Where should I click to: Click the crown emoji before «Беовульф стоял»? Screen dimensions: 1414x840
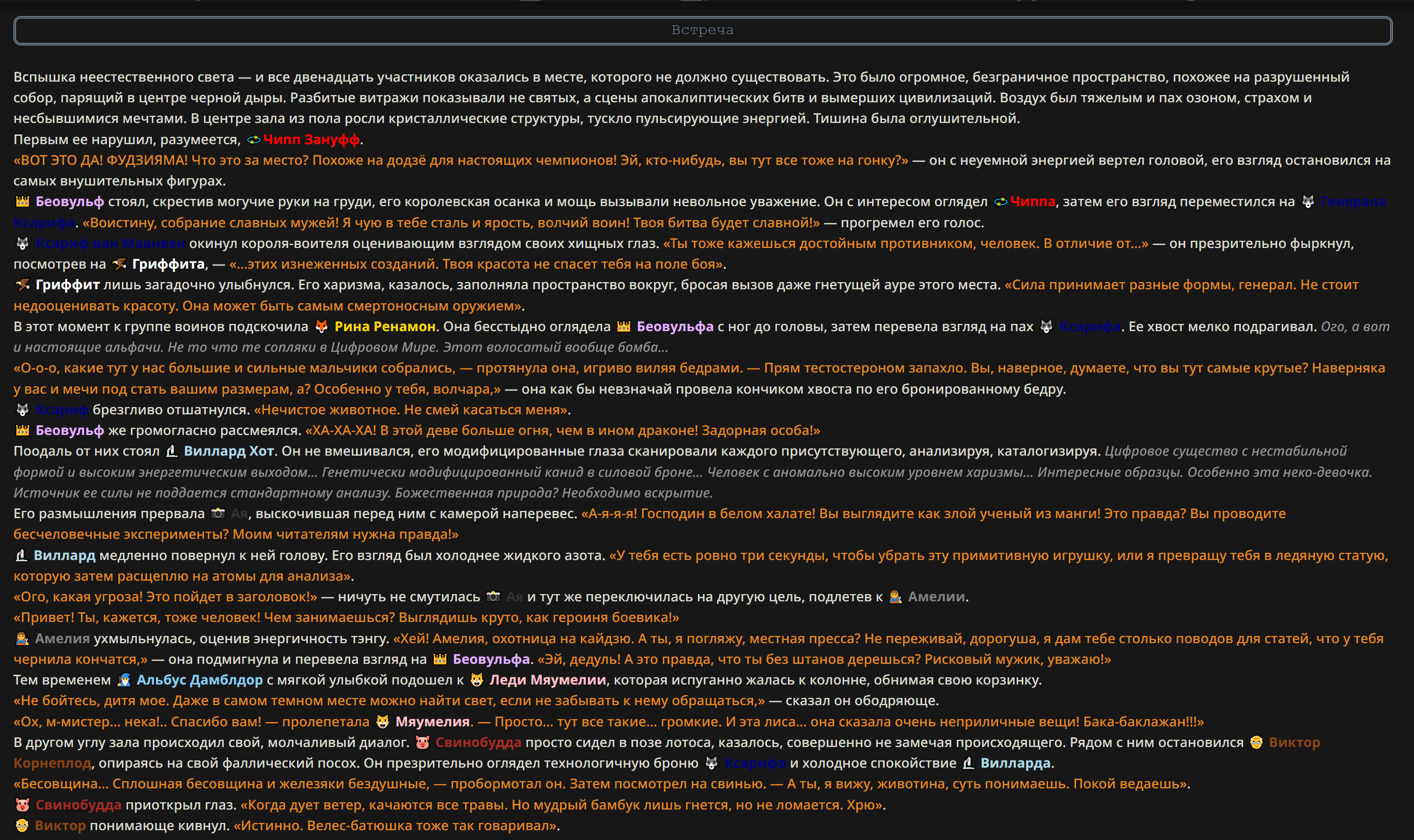tap(22, 201)
